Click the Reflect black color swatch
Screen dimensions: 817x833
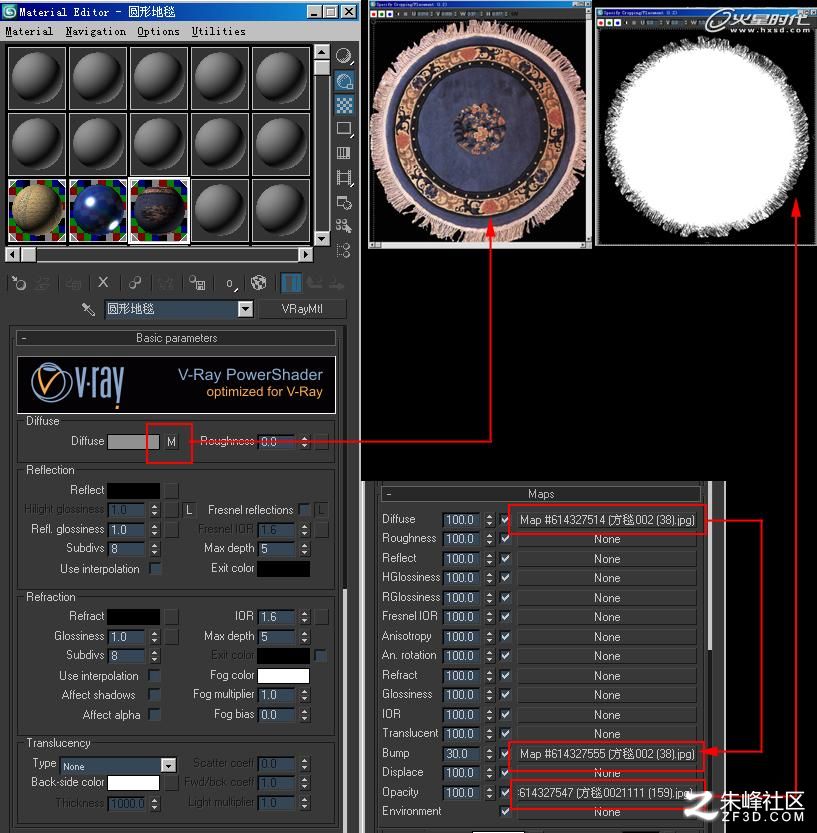tap(133, 490)
